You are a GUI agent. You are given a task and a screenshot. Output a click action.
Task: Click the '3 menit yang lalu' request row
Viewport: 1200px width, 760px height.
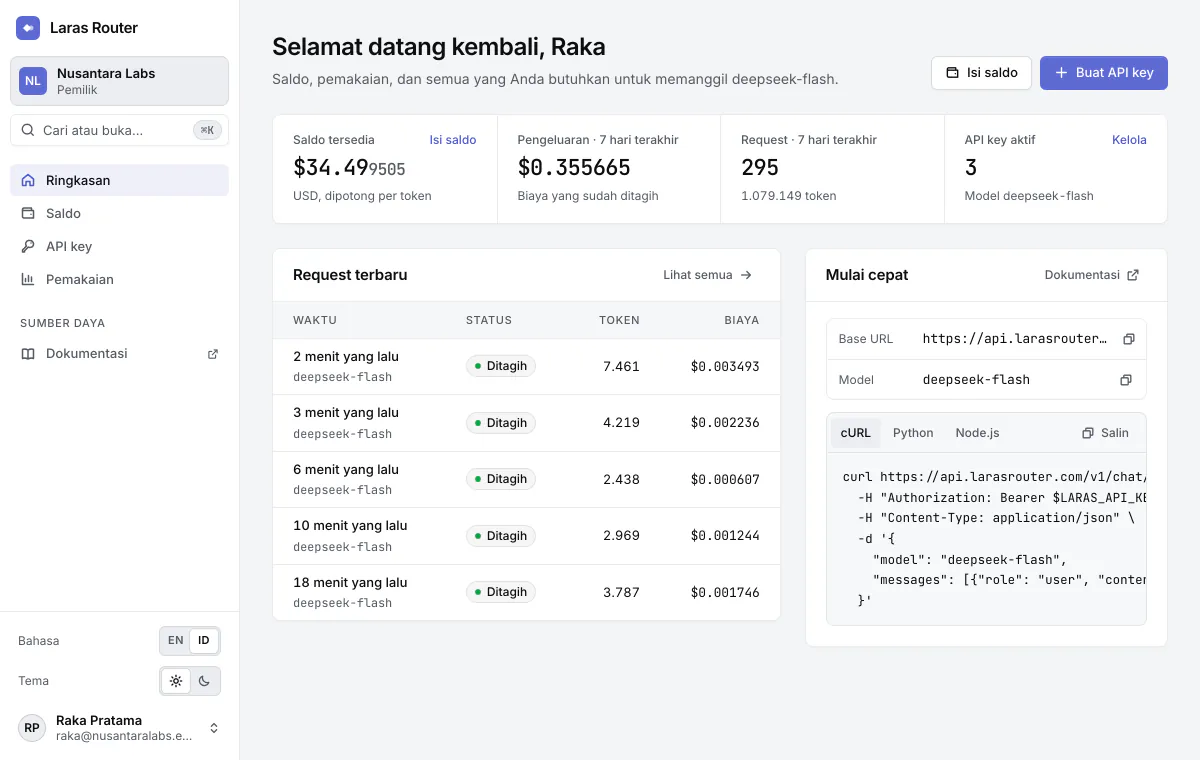[x=526, y=423]
